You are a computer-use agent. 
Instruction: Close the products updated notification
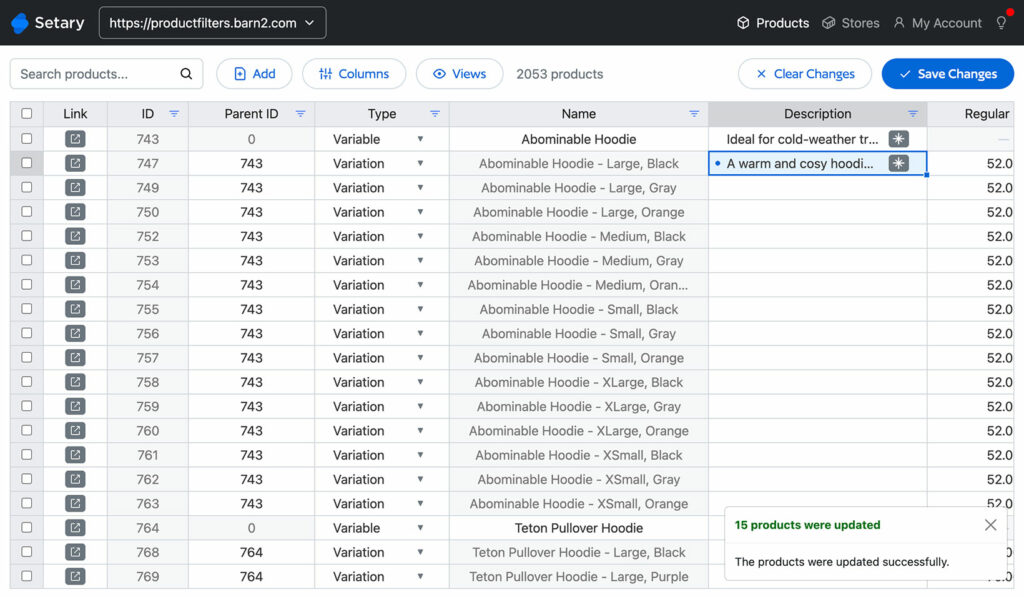coord(991,525)
